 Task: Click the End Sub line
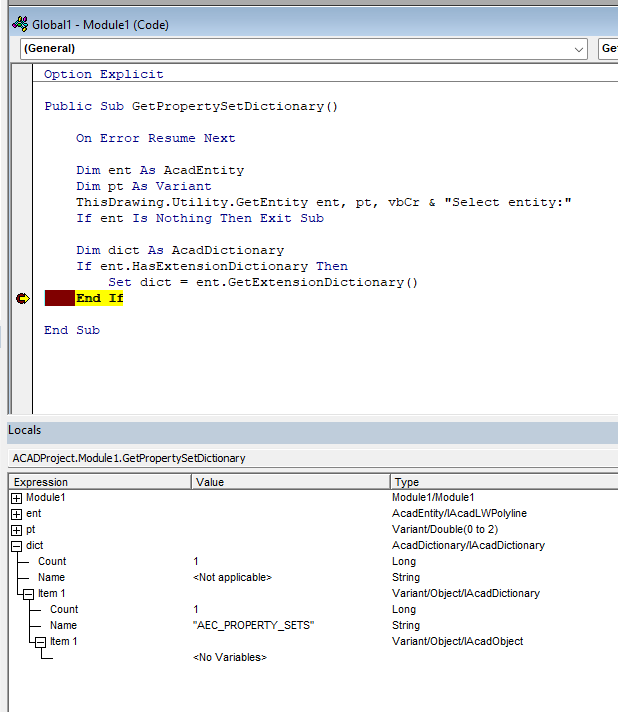72,330
